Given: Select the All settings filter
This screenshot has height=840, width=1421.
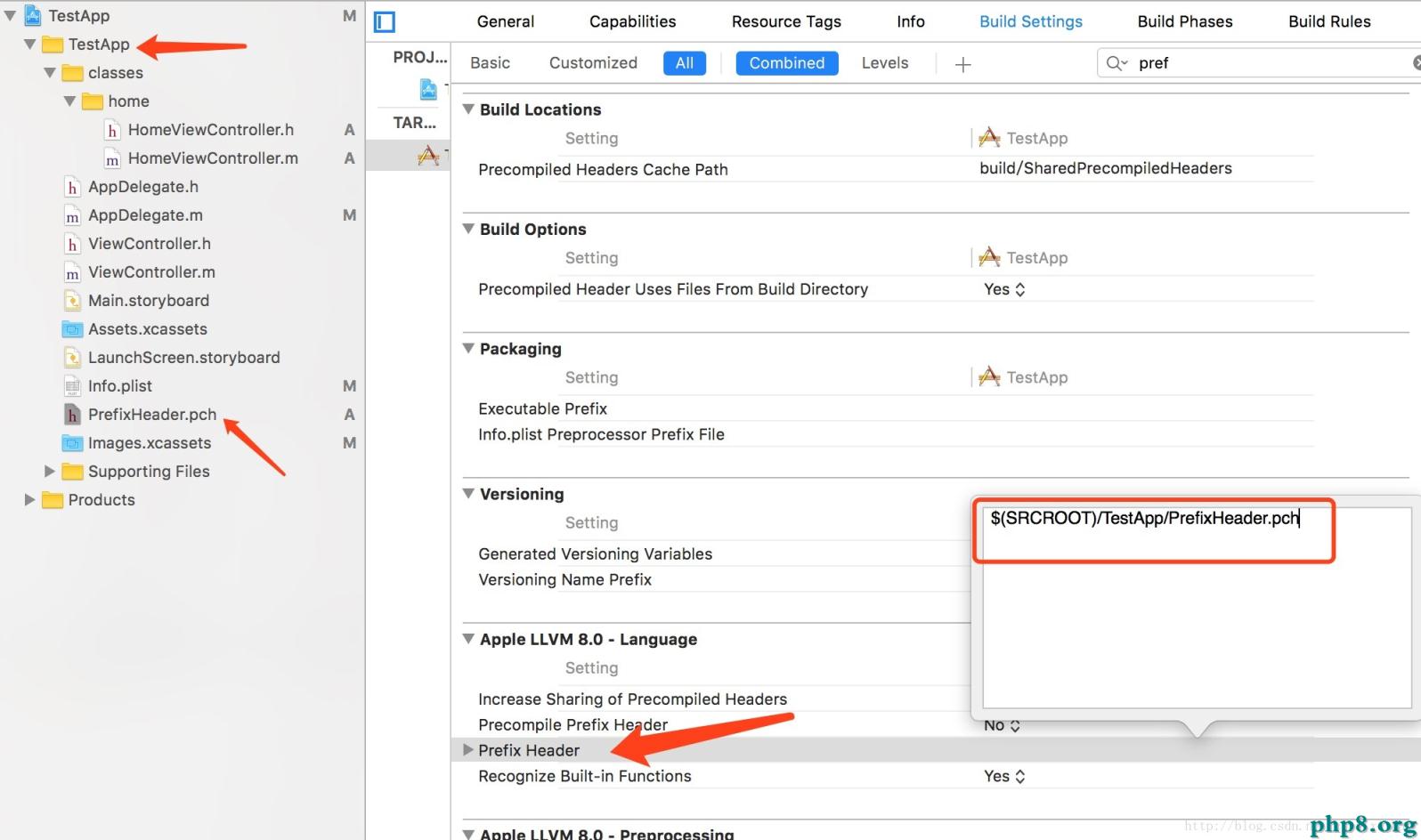Looking at the screenshot, I should pyautogui.click(x=684, y=63).
